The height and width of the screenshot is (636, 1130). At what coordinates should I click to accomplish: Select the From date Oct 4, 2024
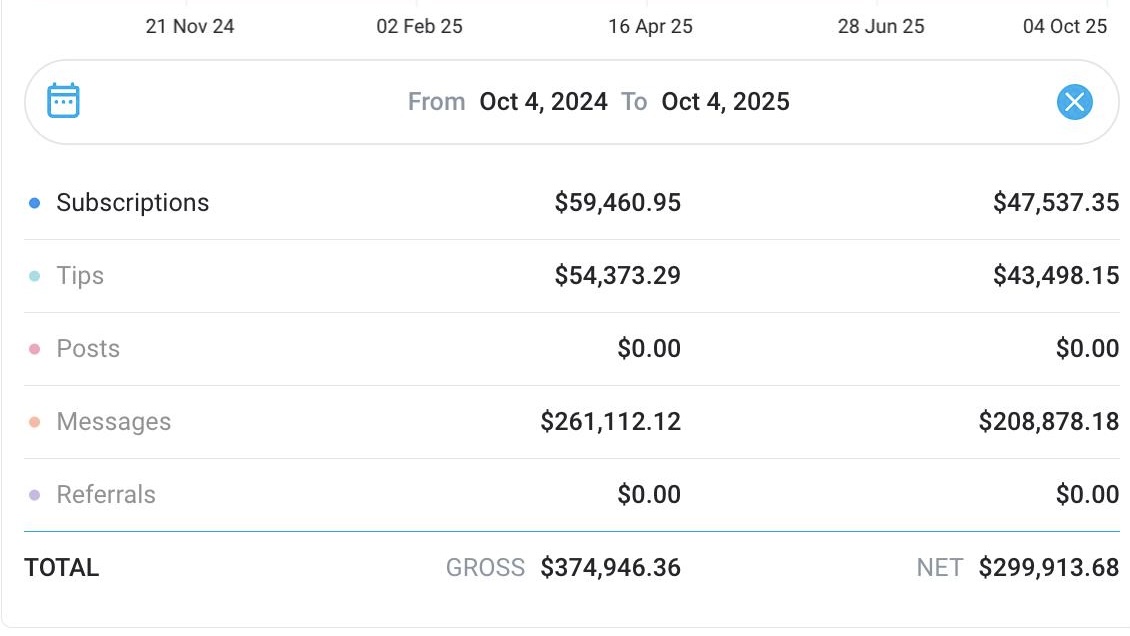pos(543,102)
